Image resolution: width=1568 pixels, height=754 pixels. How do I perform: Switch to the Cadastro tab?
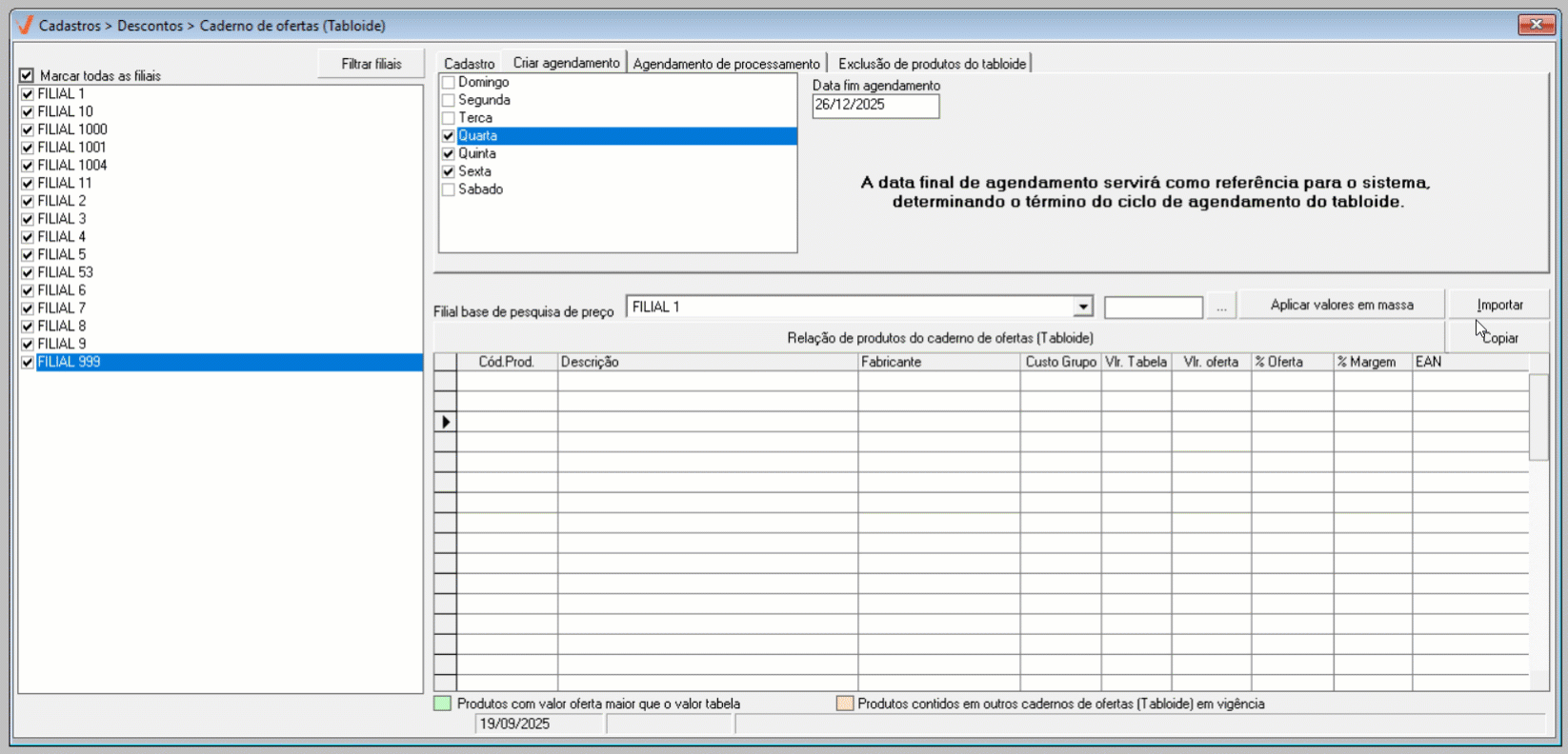[469, 64]
